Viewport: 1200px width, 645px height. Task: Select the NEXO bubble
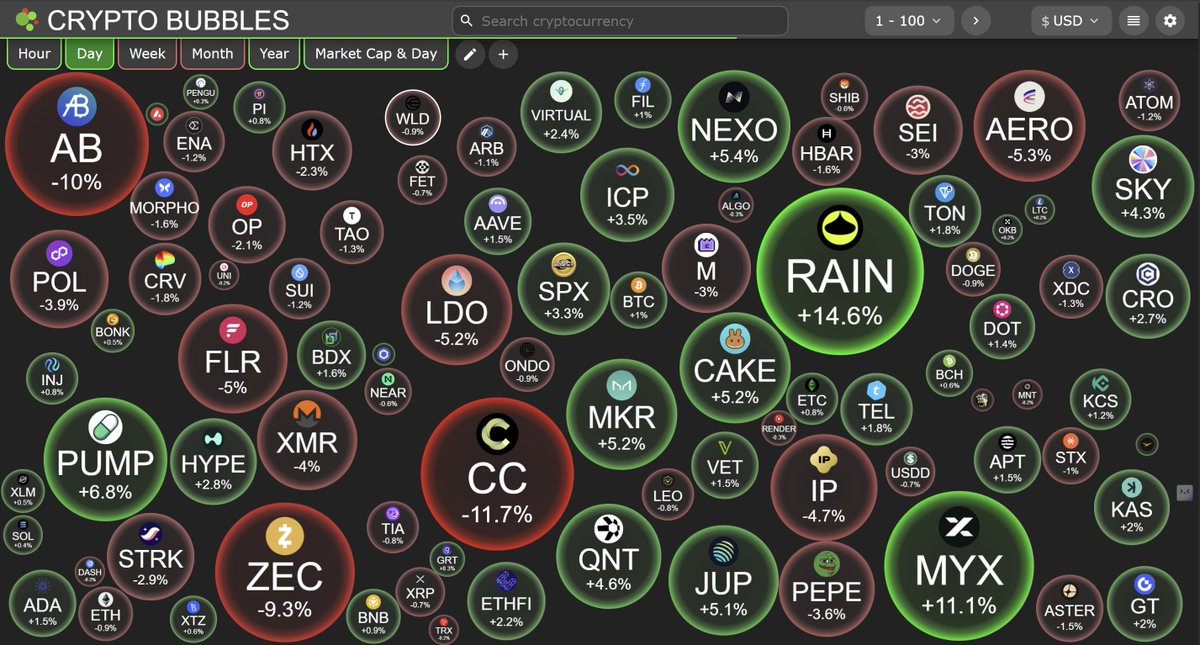coord(733,125)
